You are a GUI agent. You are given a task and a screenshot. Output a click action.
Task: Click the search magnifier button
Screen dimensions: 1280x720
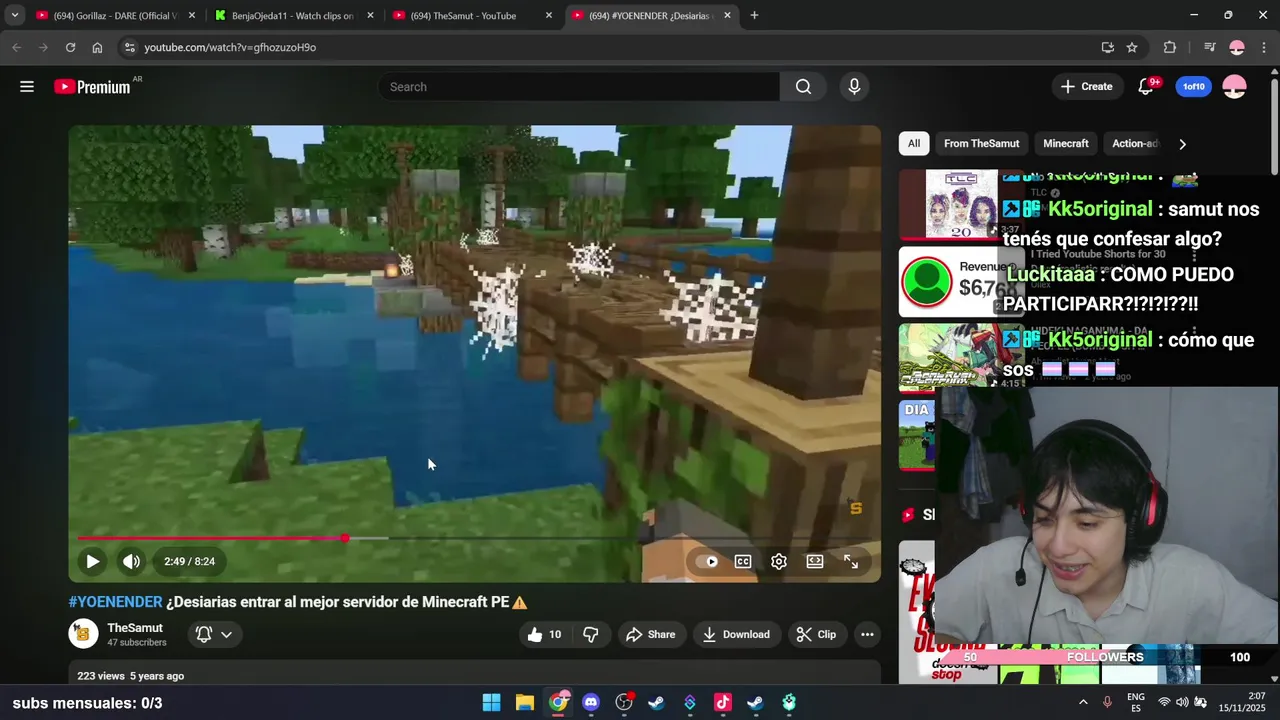click(x=803, y=87)
